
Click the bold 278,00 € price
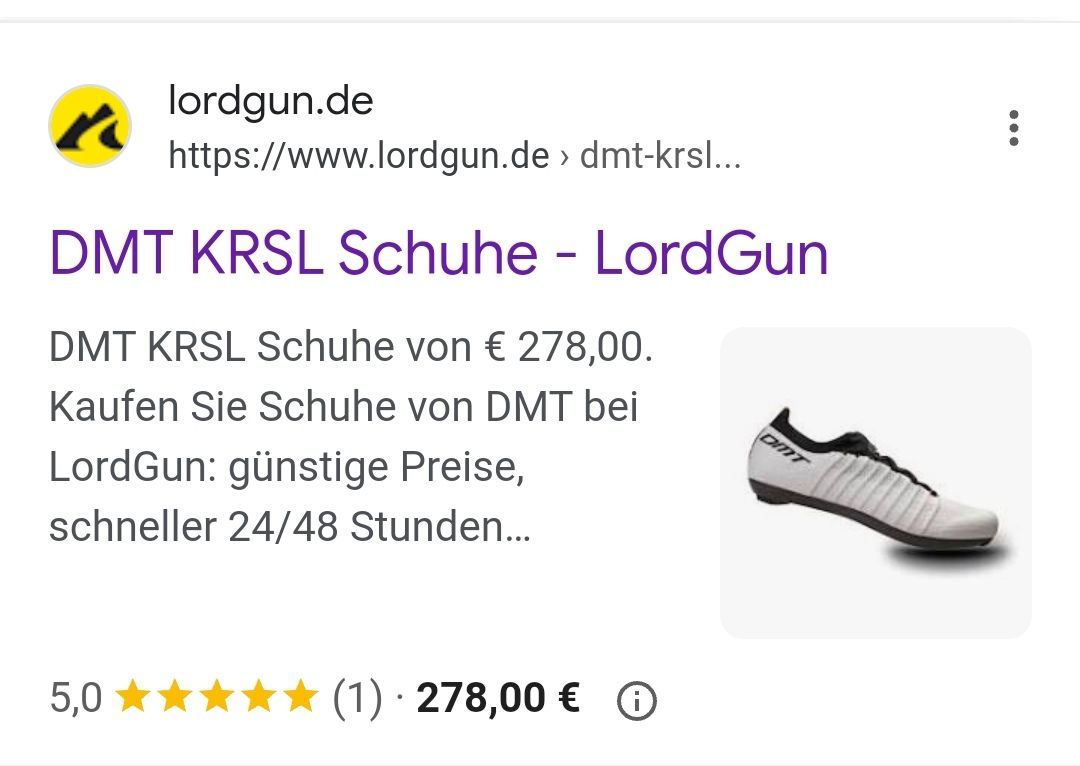point(498,698)
